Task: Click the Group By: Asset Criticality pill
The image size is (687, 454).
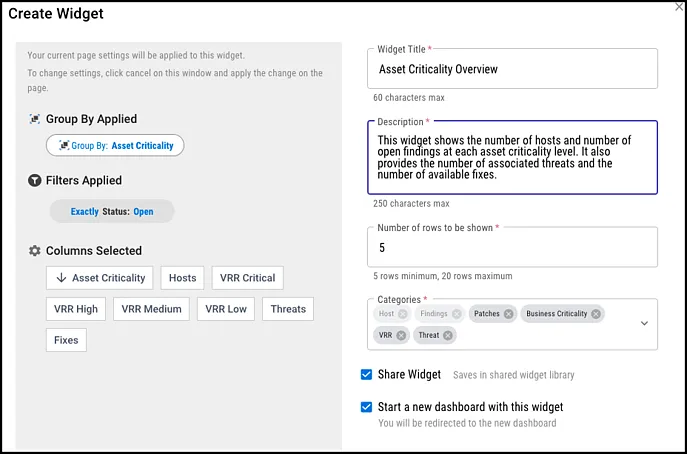Action: pyautogui.click(x=115, y=145)
